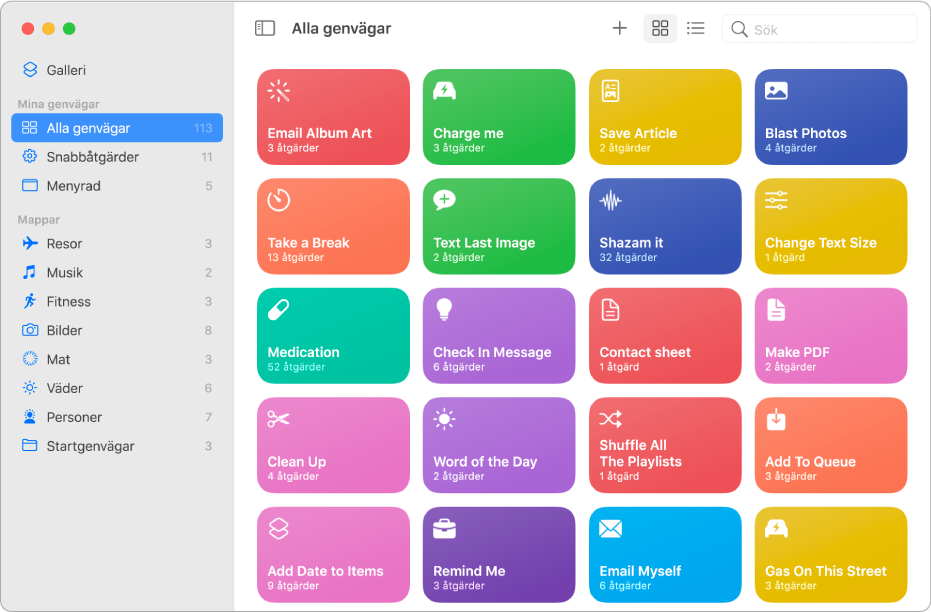Run the Email Album Art shortcut

333,116
